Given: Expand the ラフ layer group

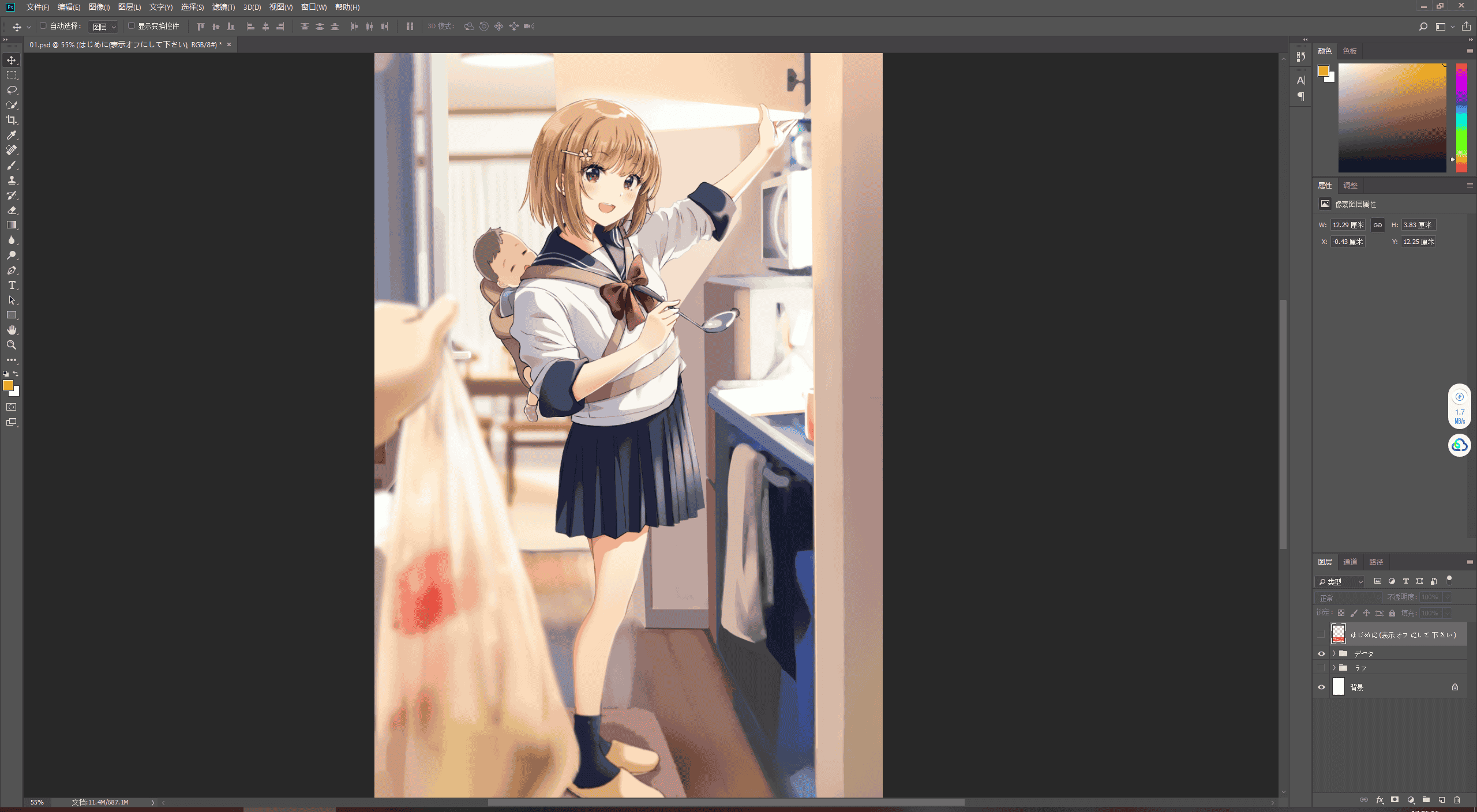Looking at the screenshot, I should click(x=1334, y=668).
